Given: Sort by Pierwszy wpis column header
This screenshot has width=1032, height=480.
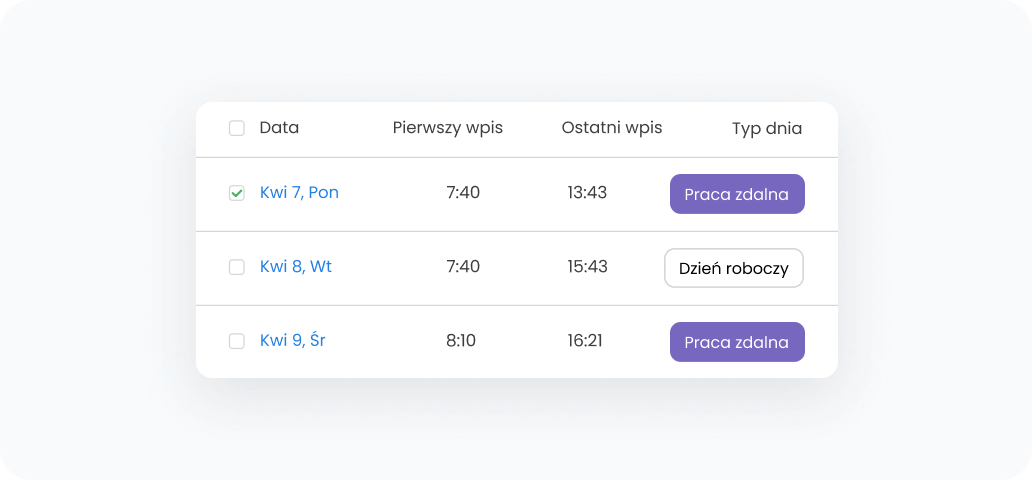Looking at the screenshot, I should [x=447, y=128].
